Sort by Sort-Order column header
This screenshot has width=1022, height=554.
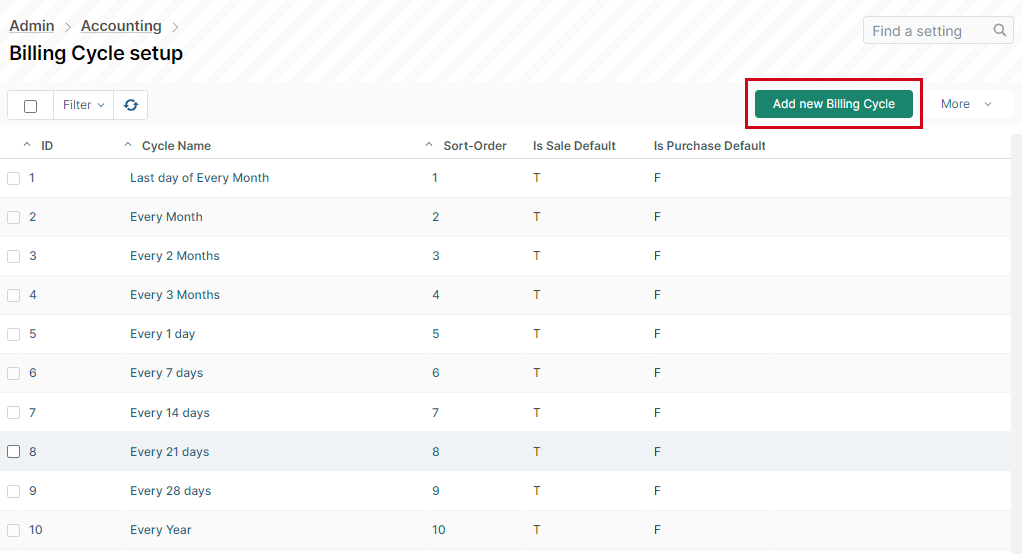[474, 145]
